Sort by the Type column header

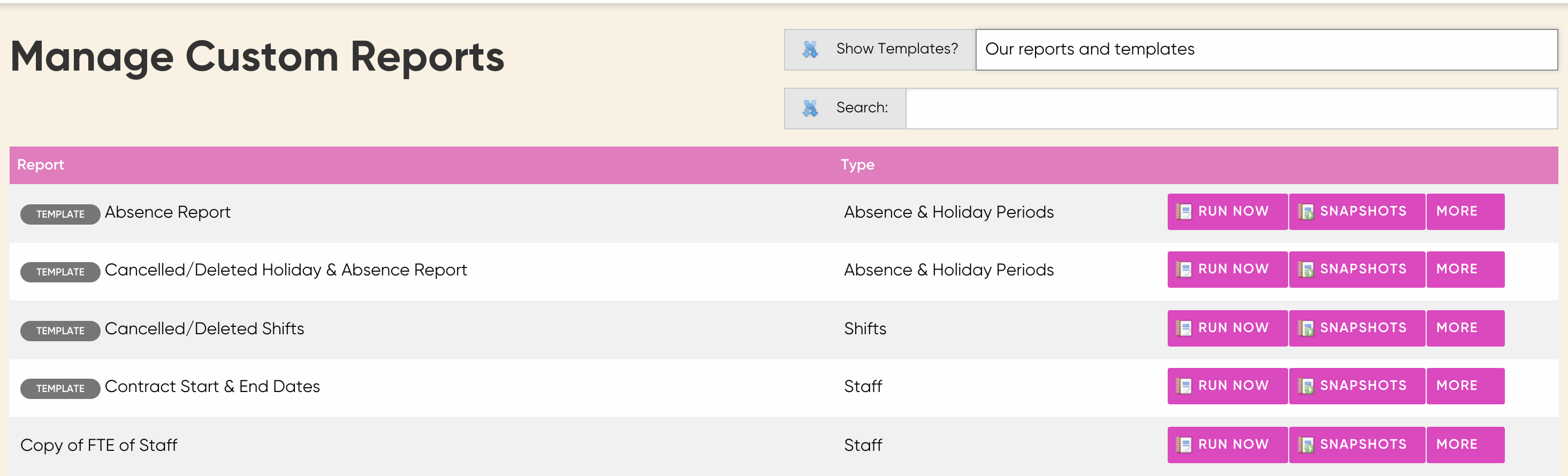click(x=858, y=165)
